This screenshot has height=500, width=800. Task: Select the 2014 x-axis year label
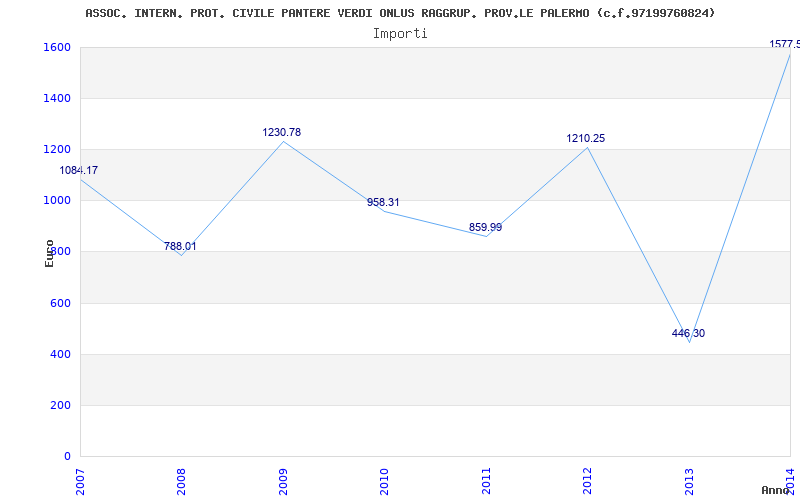click(790, 482)
